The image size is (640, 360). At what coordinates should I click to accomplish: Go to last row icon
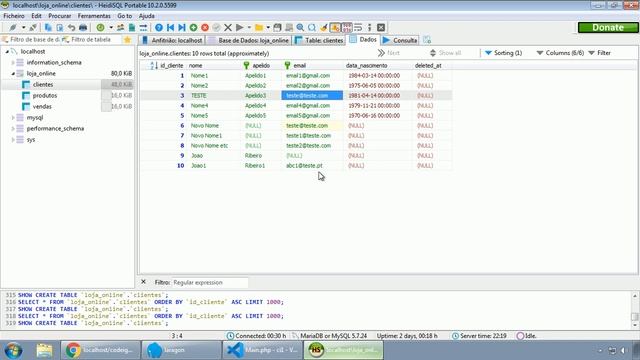point(182,27)
